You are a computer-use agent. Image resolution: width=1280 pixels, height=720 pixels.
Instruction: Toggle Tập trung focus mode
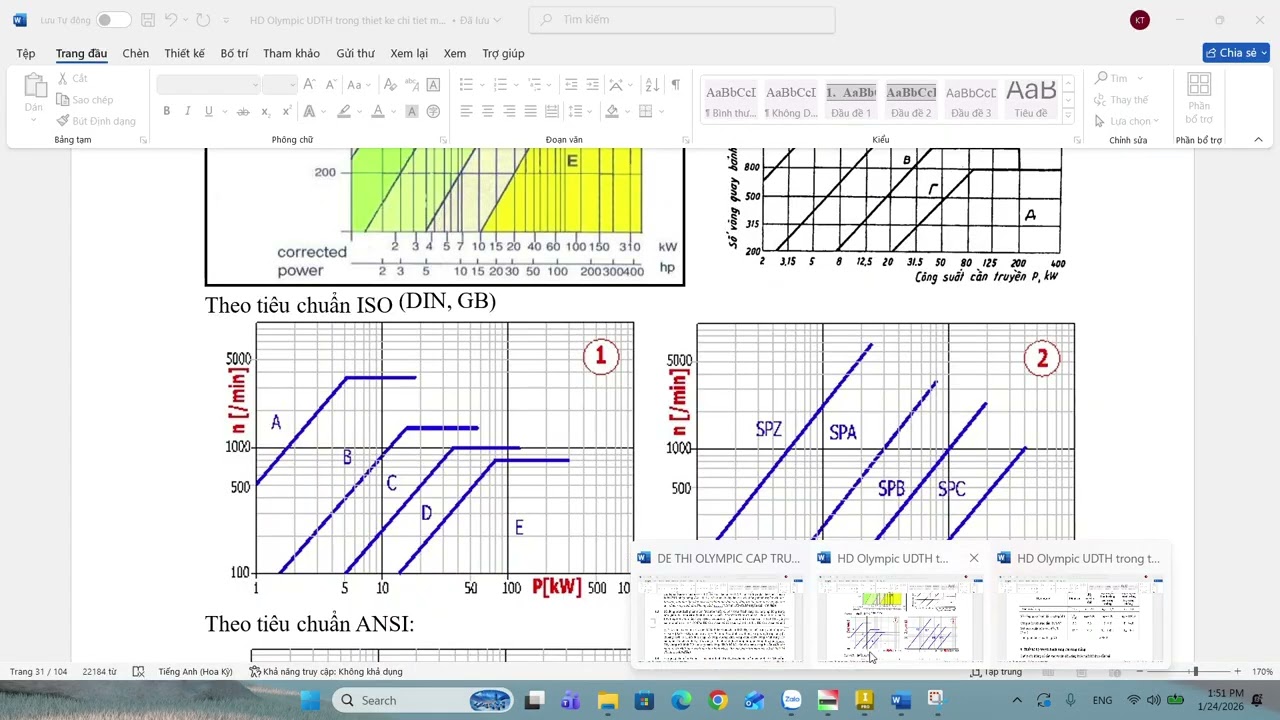[x=995, y=672]
